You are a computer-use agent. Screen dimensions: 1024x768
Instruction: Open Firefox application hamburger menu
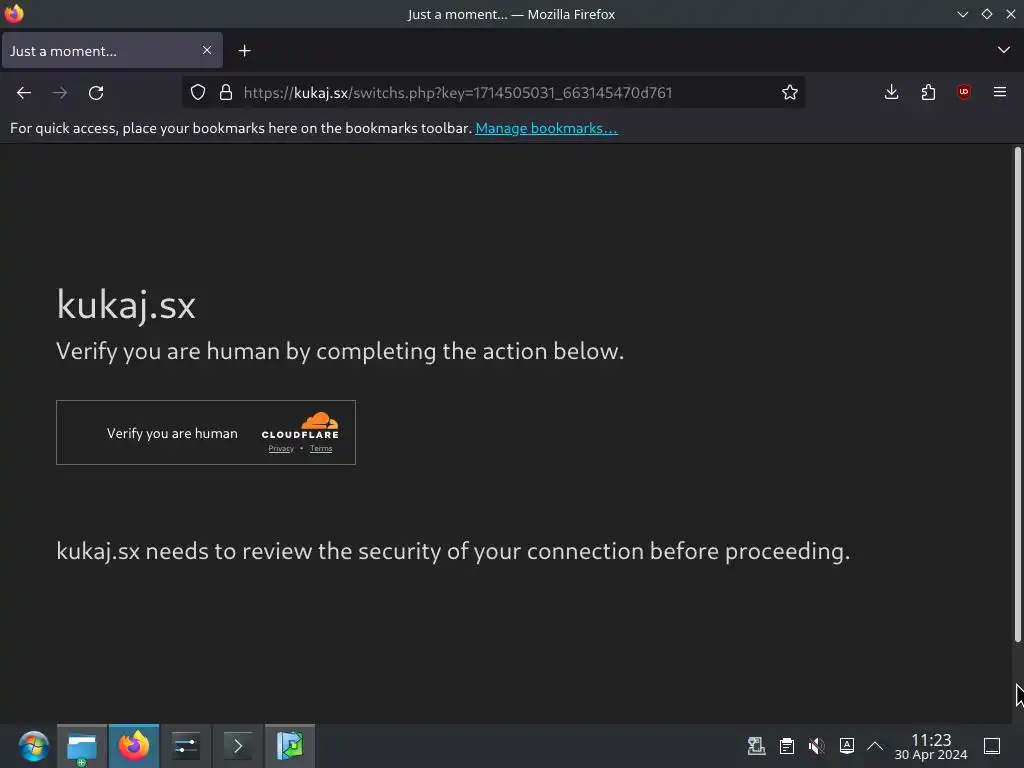pyautogui.click(x=1000, y=93)
